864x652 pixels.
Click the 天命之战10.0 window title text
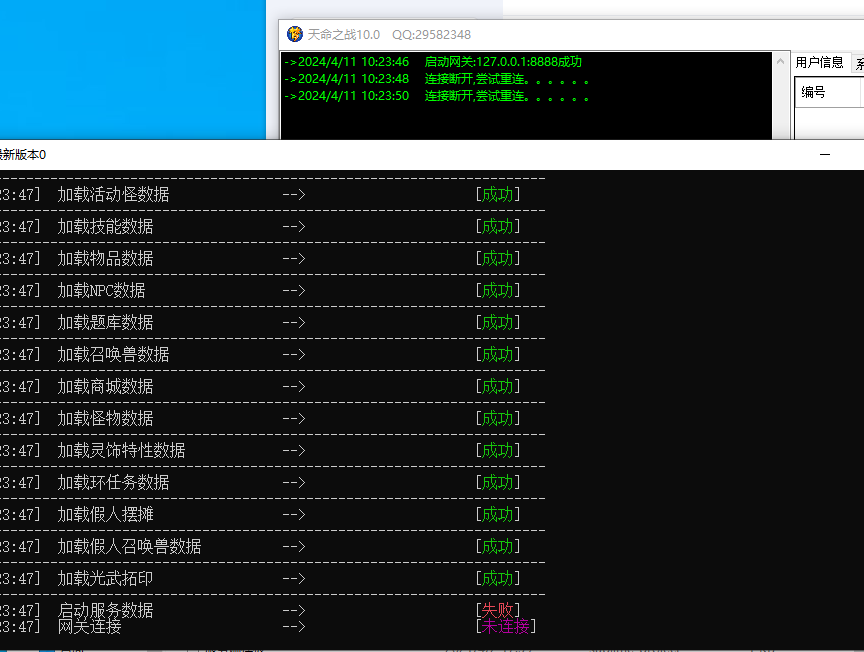coord(389,35)
